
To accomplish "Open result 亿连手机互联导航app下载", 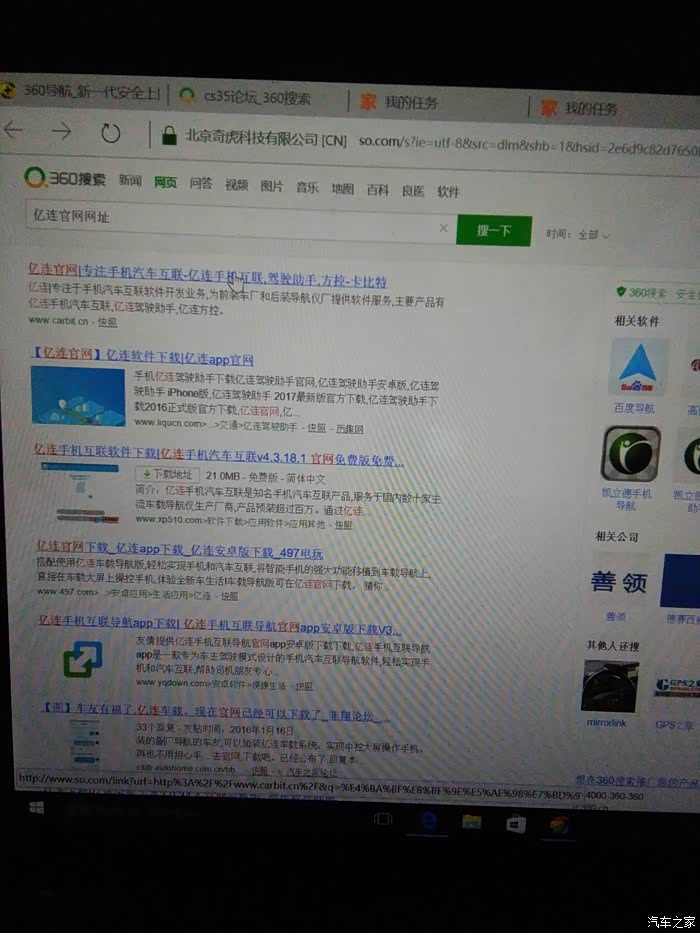I will (x=219, y=624).
